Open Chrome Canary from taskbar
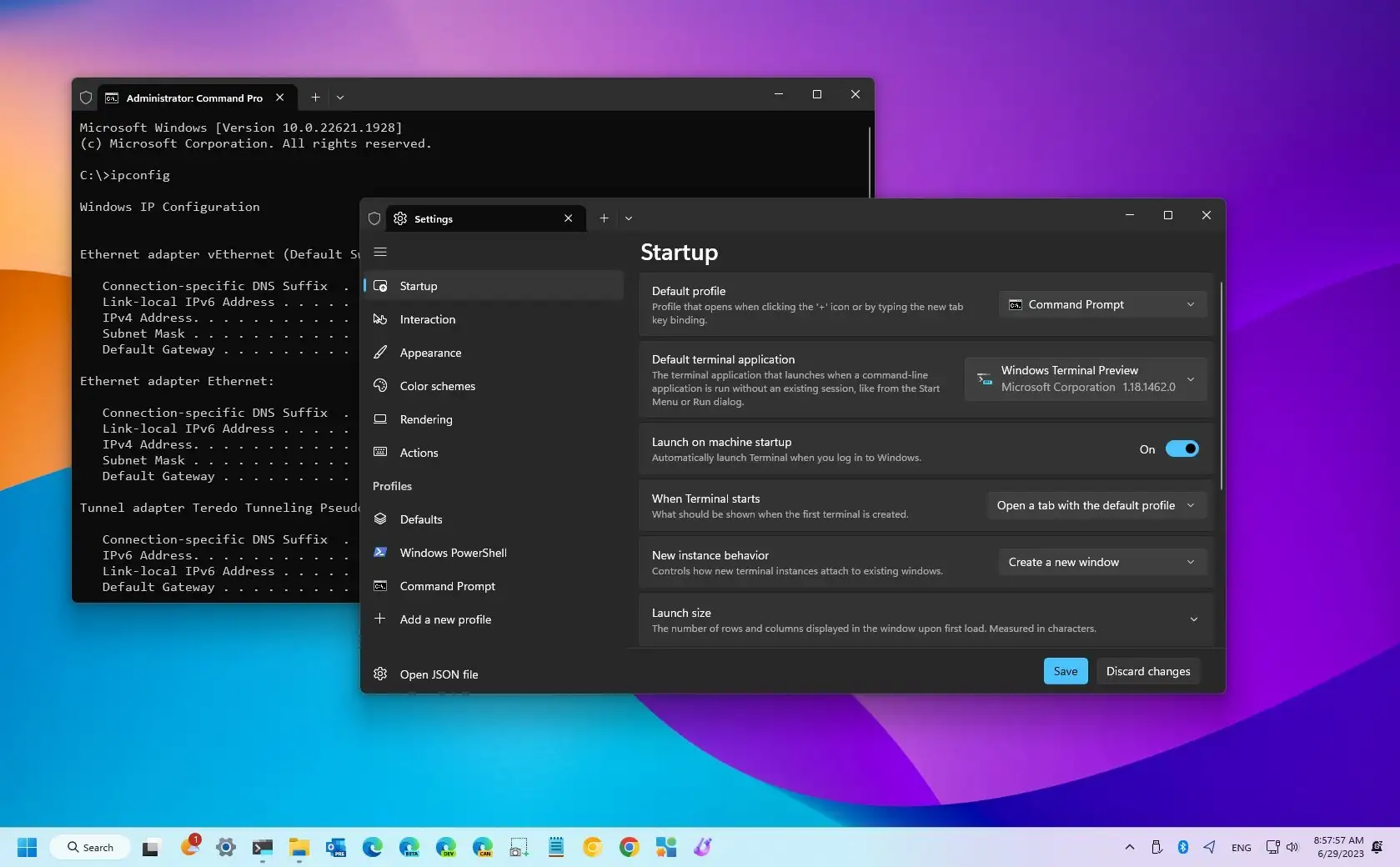Screen dimensions: 1400x867 (593, 847)
